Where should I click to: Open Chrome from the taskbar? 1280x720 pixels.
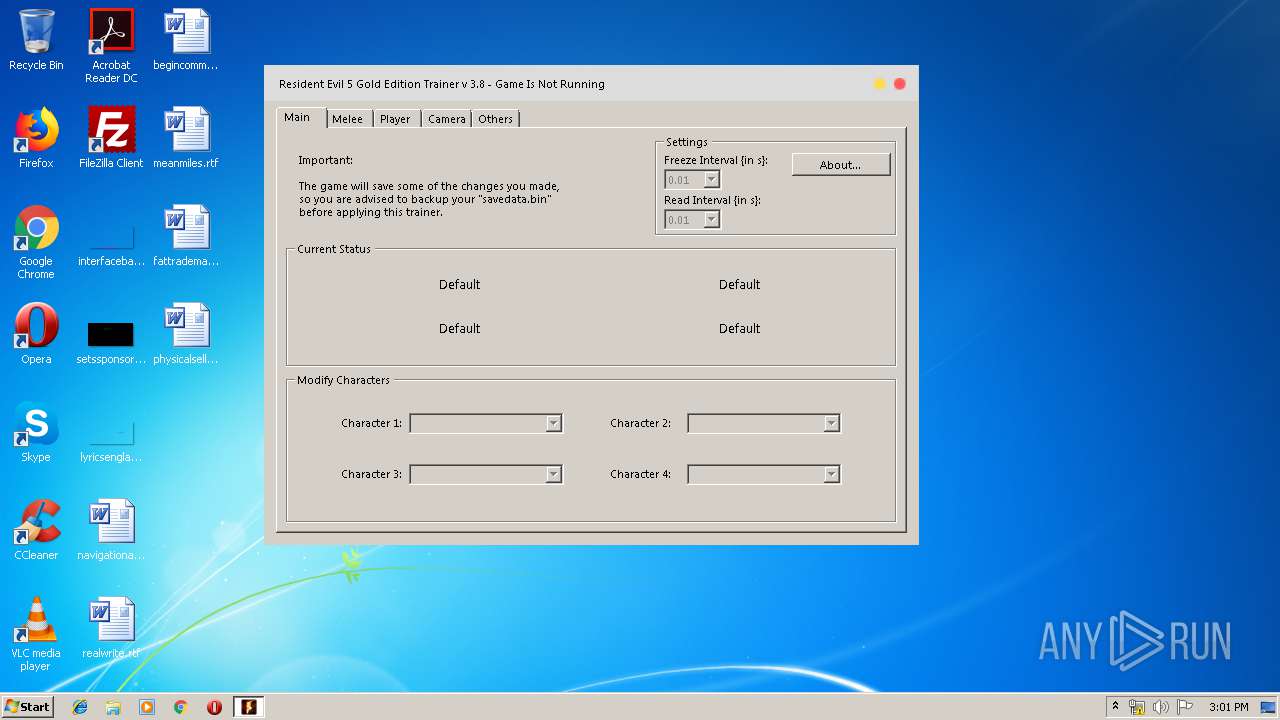tap(180, 707)
